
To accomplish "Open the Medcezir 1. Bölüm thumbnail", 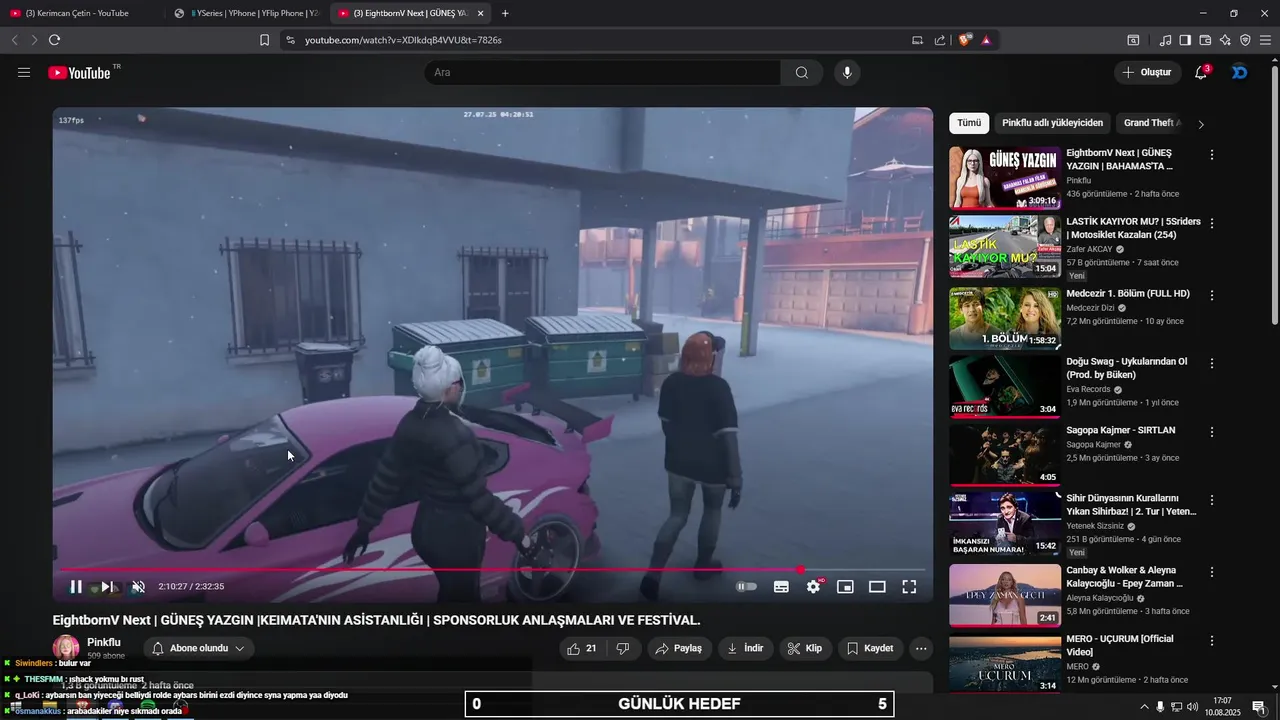I will 1005,318.
